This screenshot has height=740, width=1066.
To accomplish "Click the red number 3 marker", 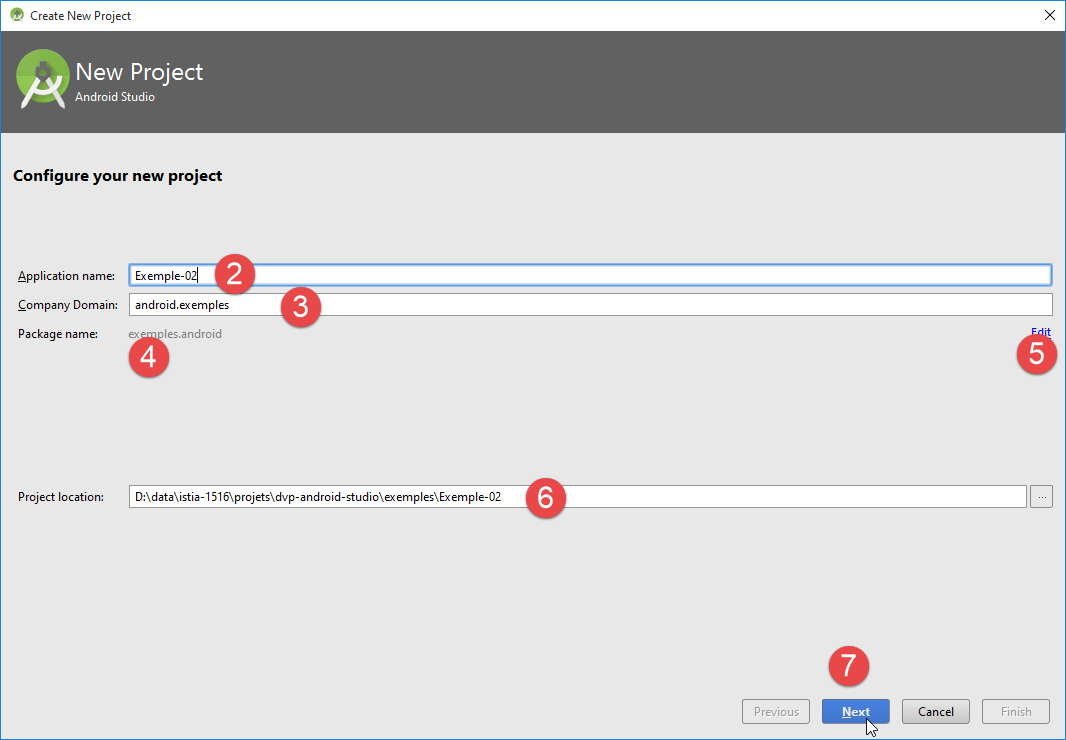I will pyautogui.click(x=300, y=306).
